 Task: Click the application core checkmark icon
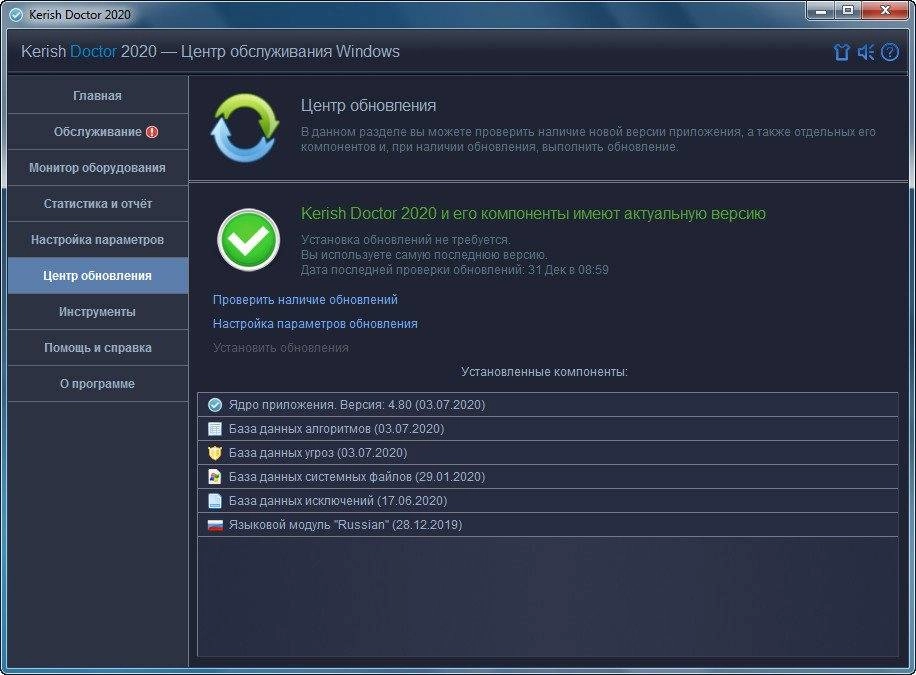215,404
